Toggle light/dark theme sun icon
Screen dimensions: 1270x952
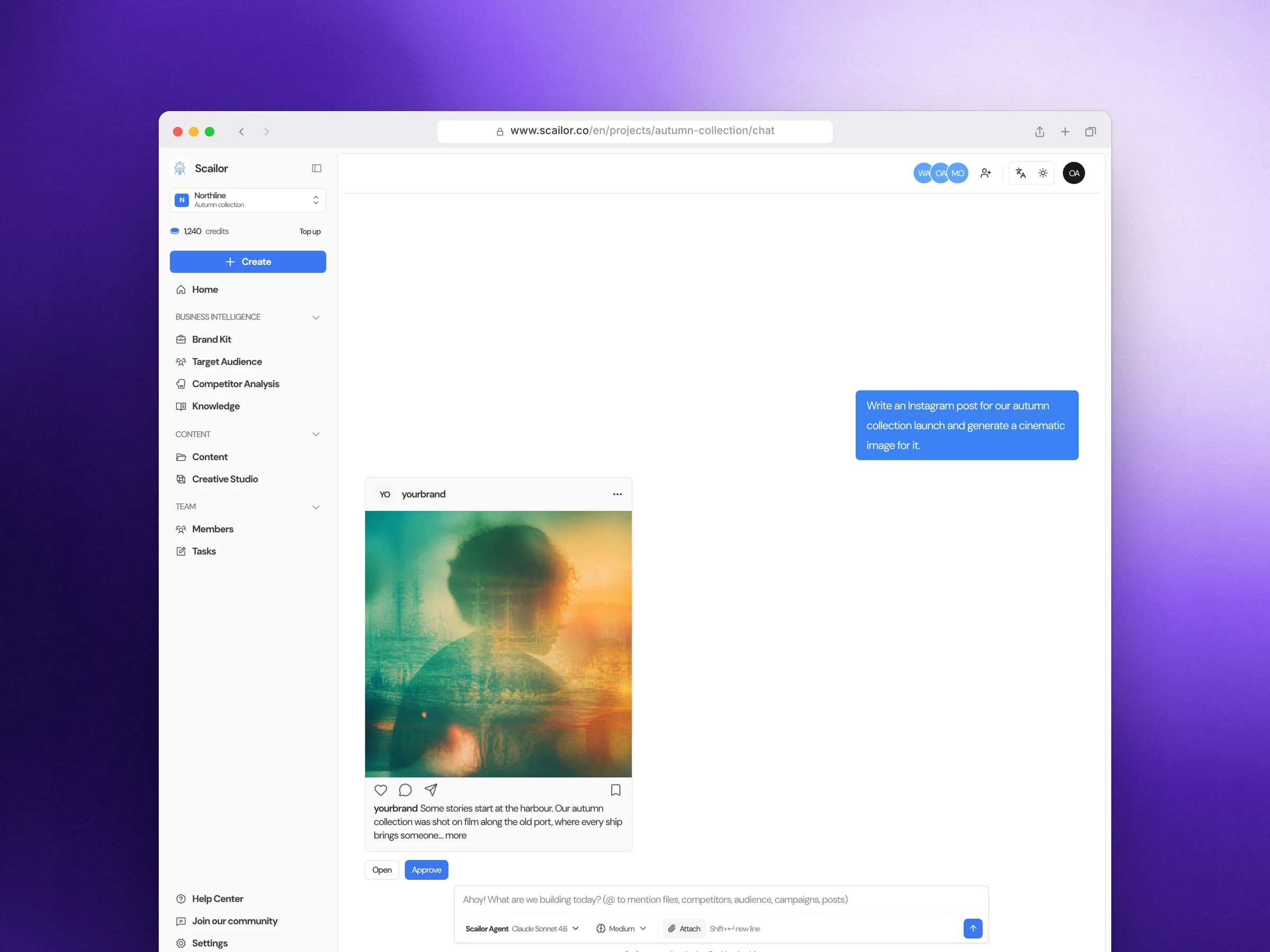click(1043, 173)
